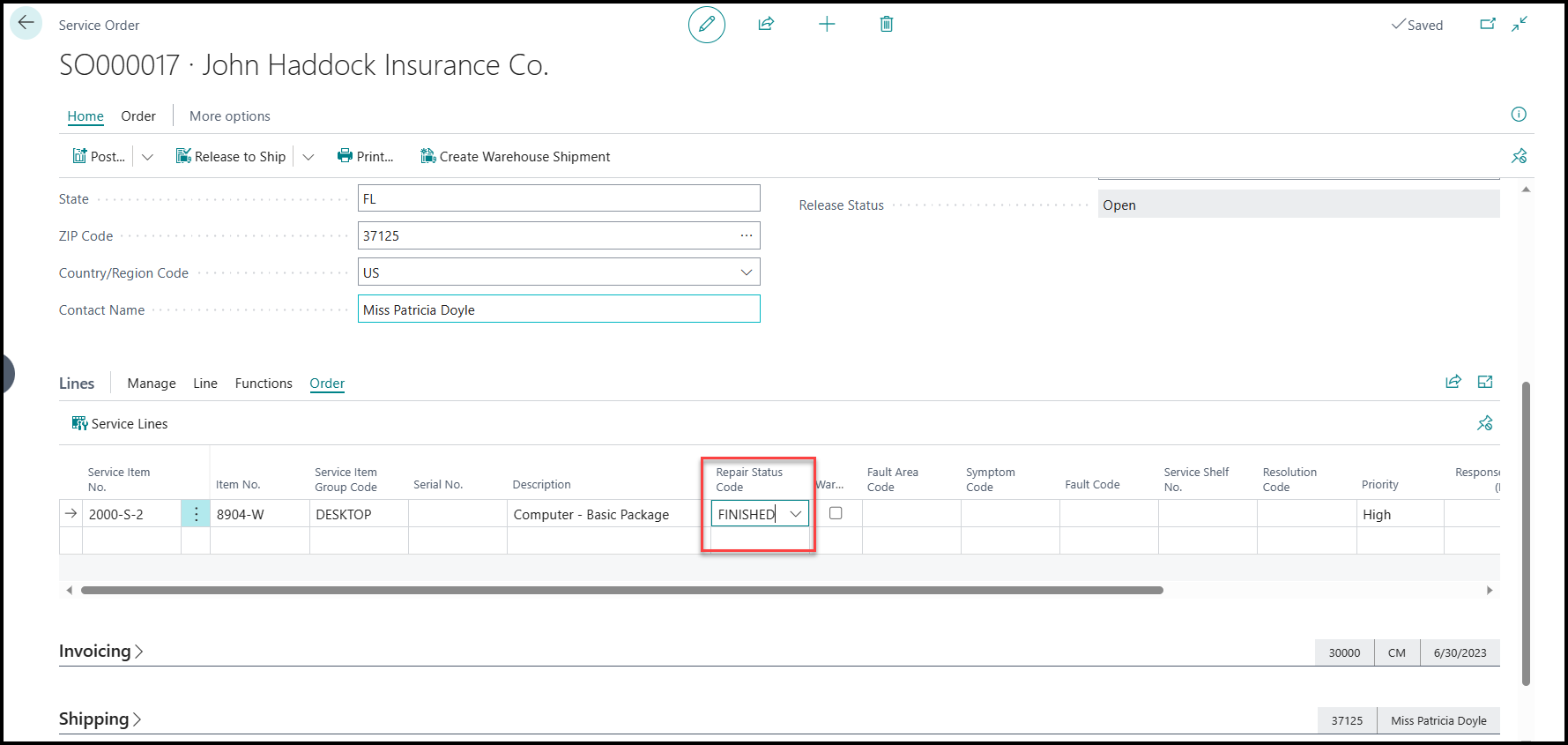Open Repair Status Code dropdown
Screen dimensions: 1568x745
coord(796,514)
